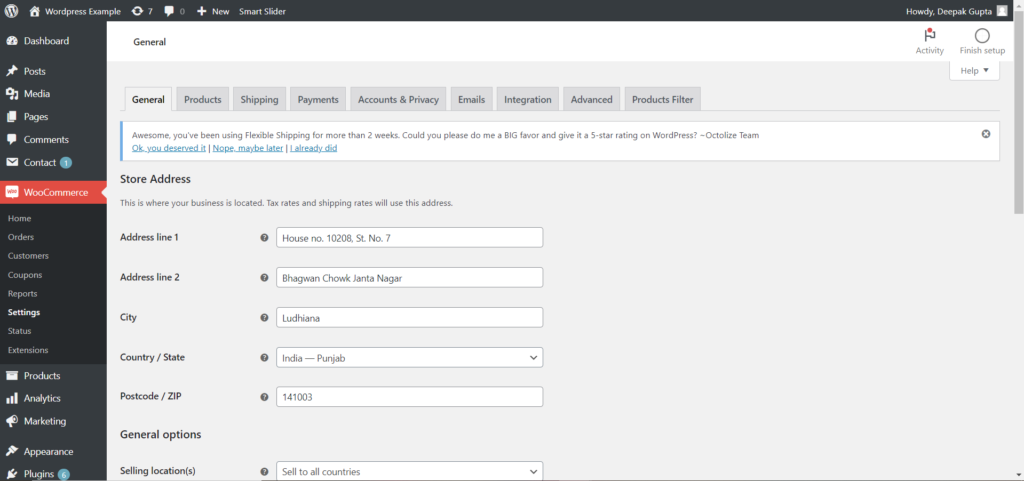This screenshot has width=1024, height=481.
Task: Switch to the Payments settings tab
Action: [x=318, y=100]
